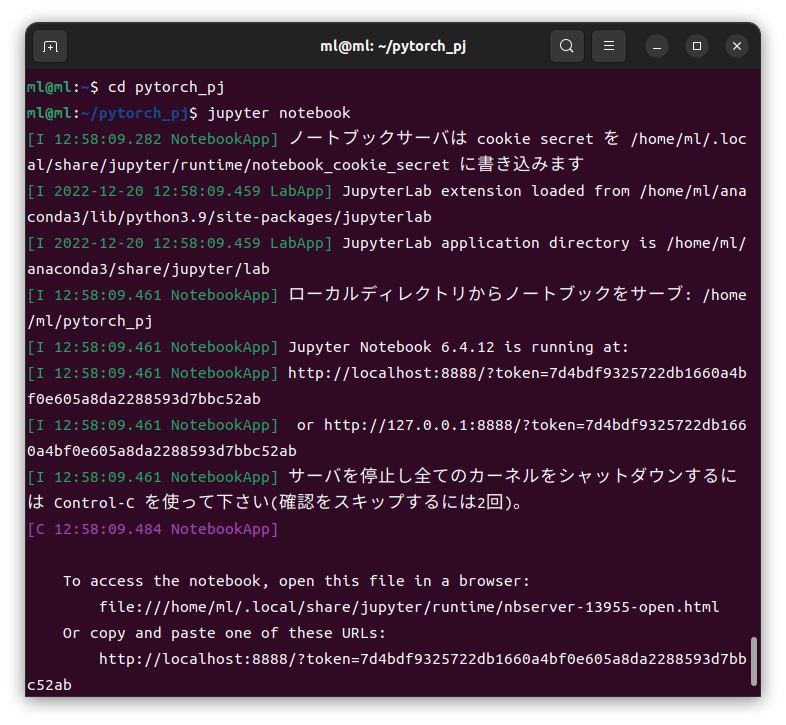Screen dimensions: 786x725
Task: Click the 'cd pytorch_pj' command text
Action: pyautogui.click(x=166, y=87)
